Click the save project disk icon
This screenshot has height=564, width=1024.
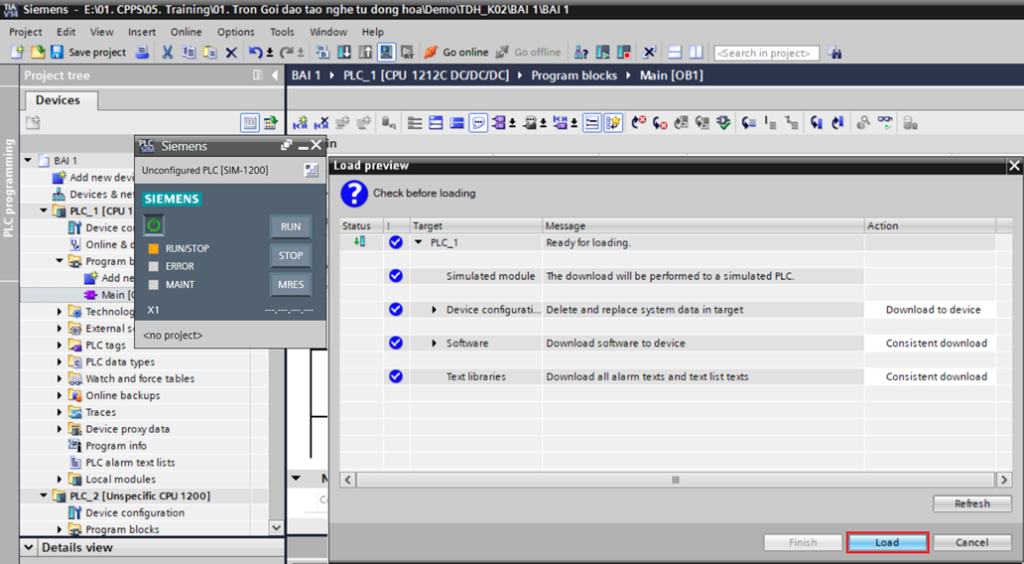[58, 52]
